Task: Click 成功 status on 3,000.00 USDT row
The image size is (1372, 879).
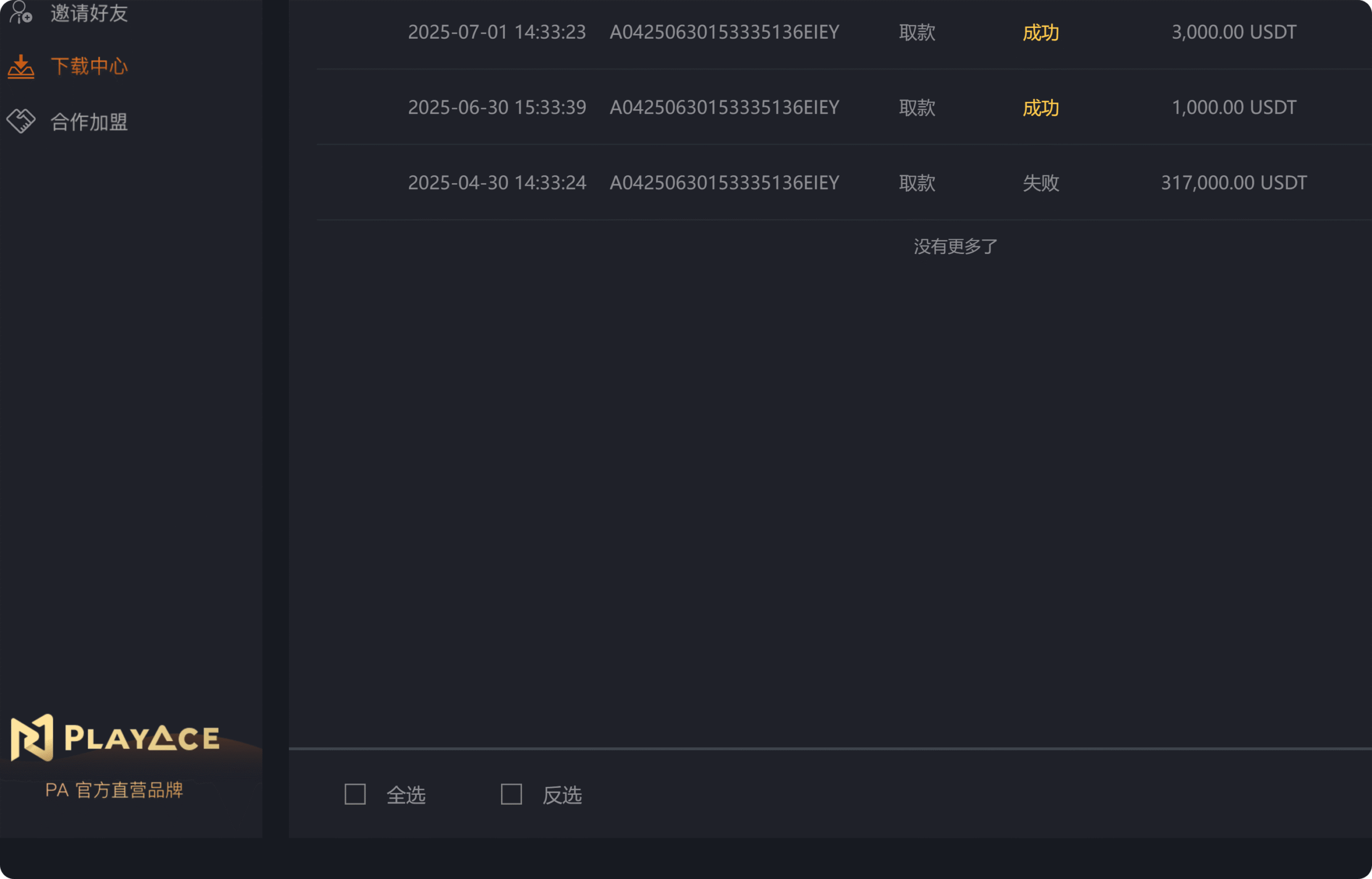Action: click(1041, 33)
